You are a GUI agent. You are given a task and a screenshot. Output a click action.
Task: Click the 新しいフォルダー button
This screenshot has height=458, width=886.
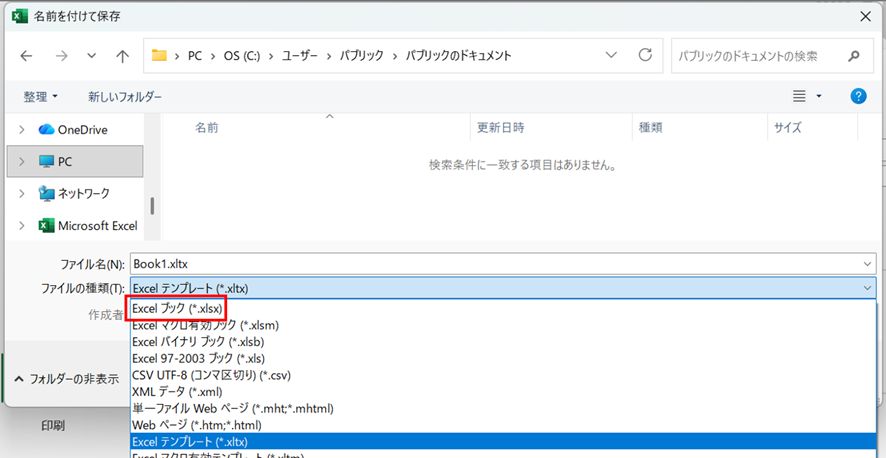click(x=125, y=97)
